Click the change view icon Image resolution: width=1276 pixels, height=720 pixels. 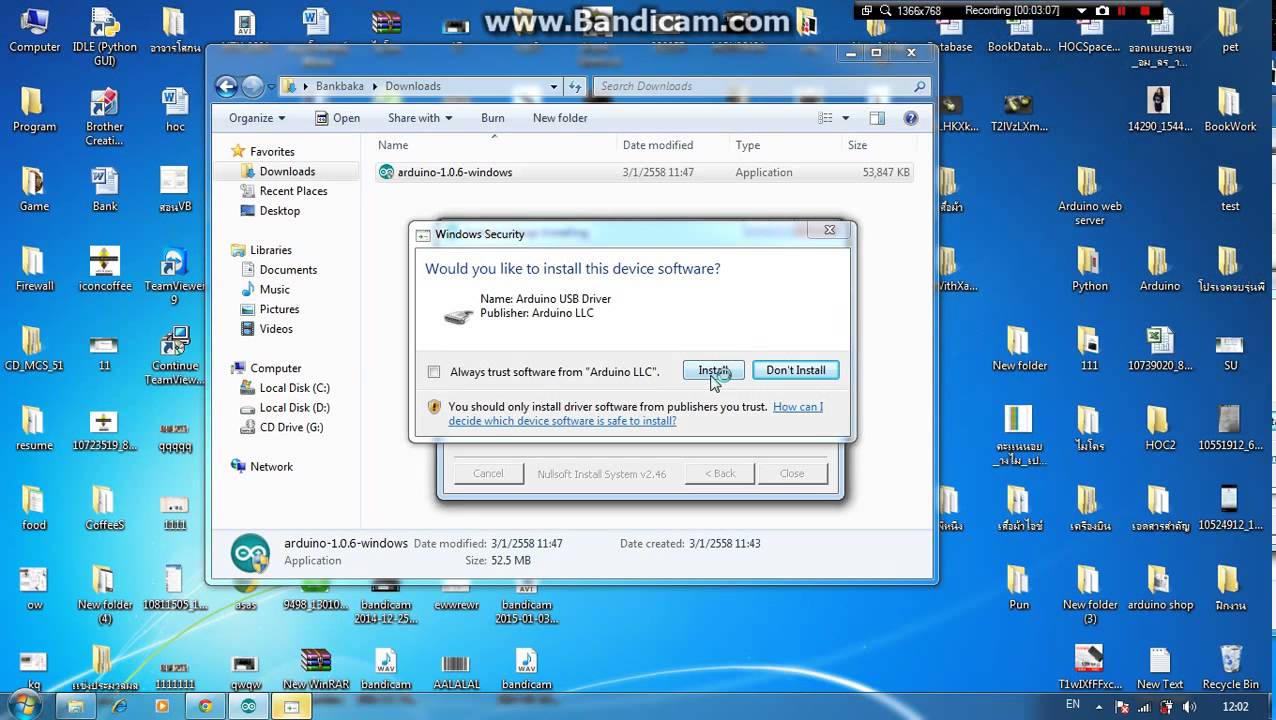[825, 118]
